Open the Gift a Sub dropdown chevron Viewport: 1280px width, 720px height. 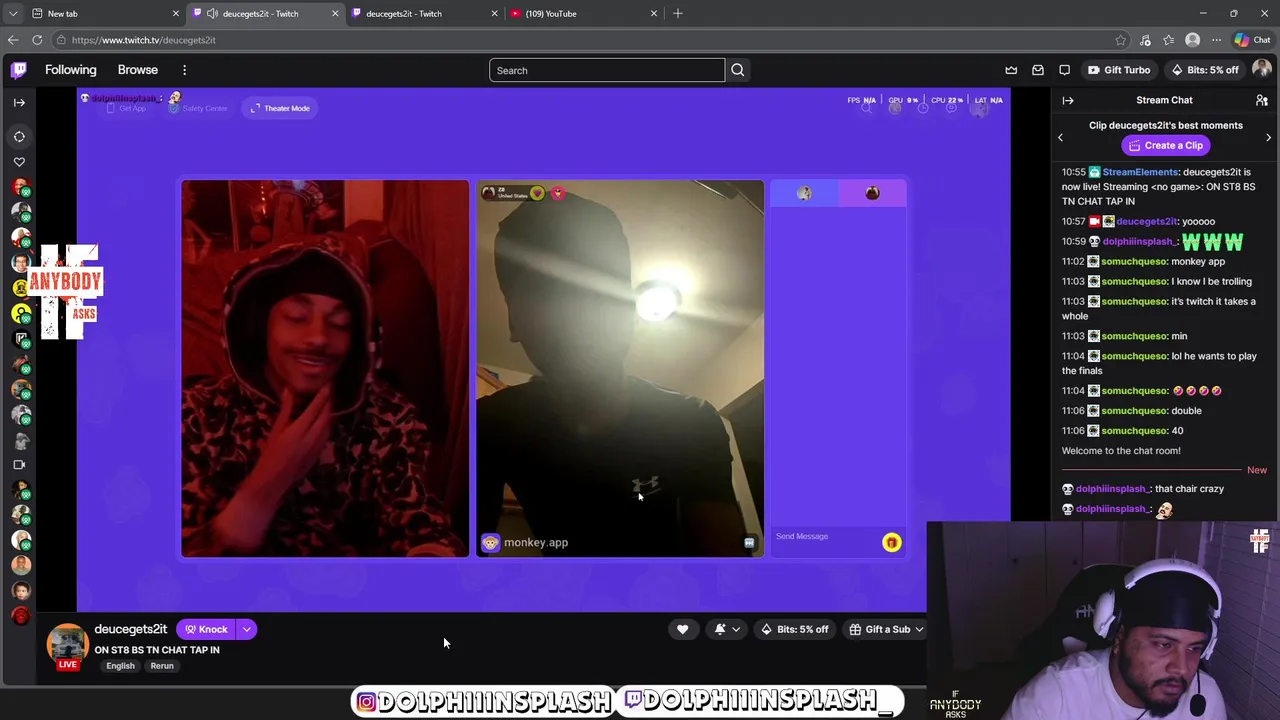point(919,629)
